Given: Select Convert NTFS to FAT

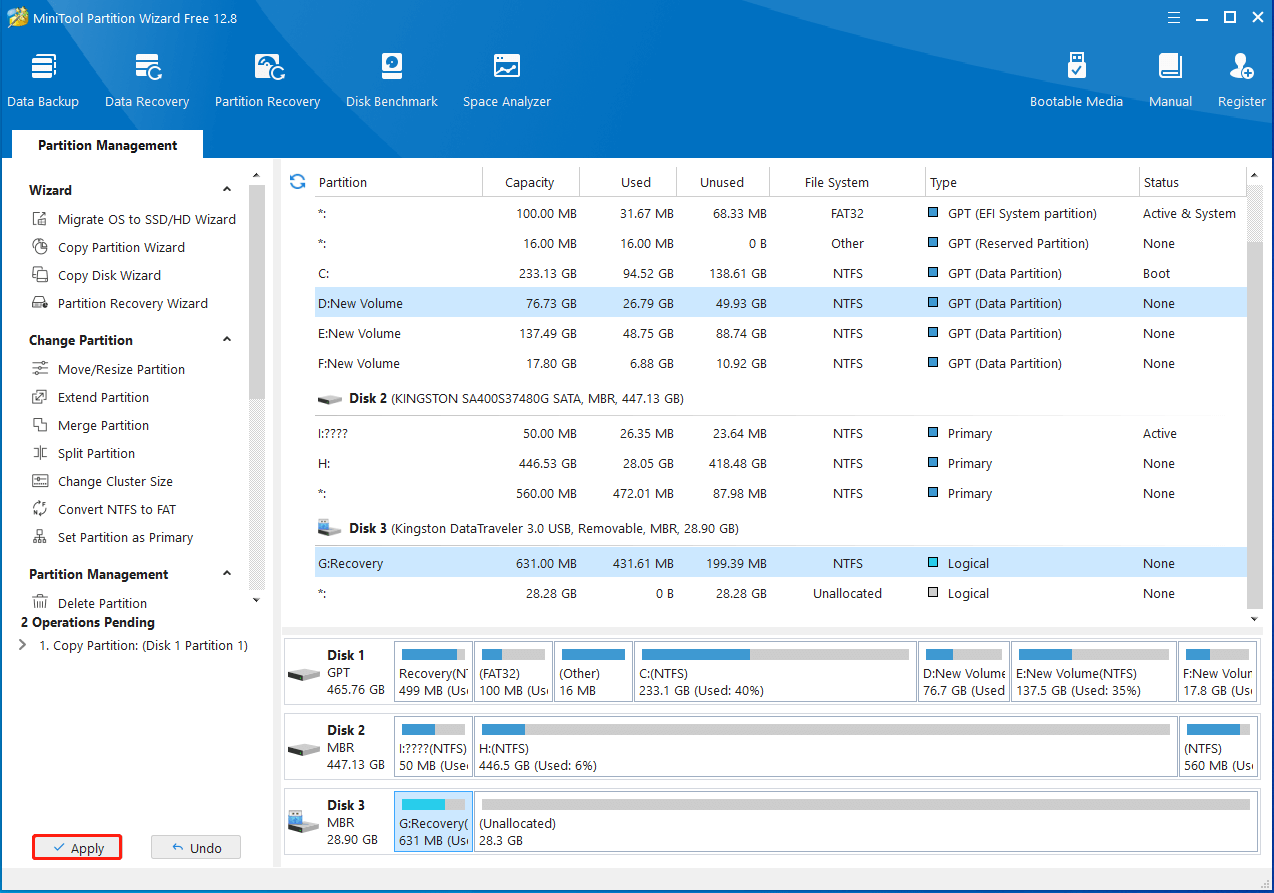Looking at the screenshot, I should 105,509.
